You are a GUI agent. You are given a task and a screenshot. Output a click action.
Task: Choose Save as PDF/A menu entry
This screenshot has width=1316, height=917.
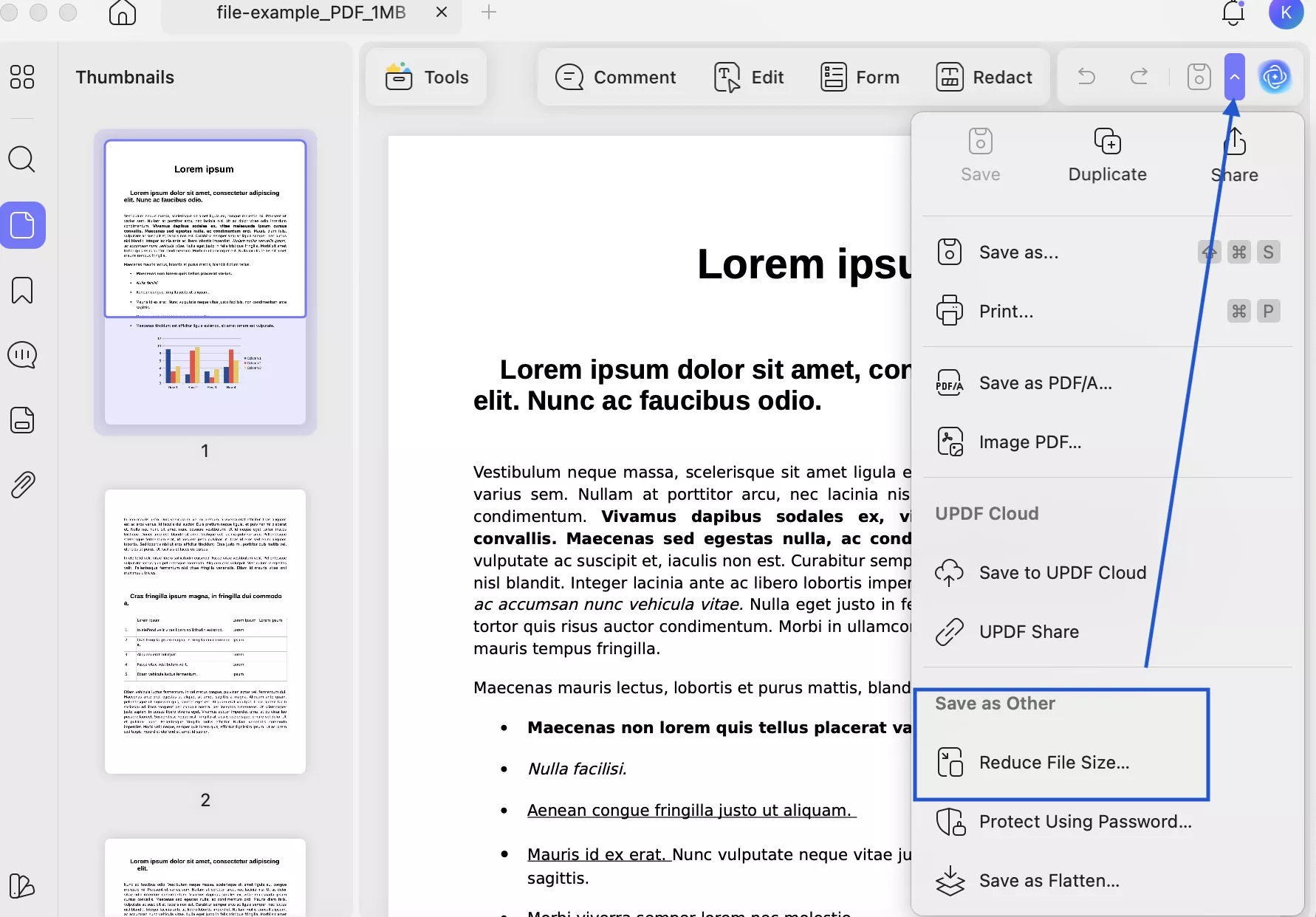1045,383
